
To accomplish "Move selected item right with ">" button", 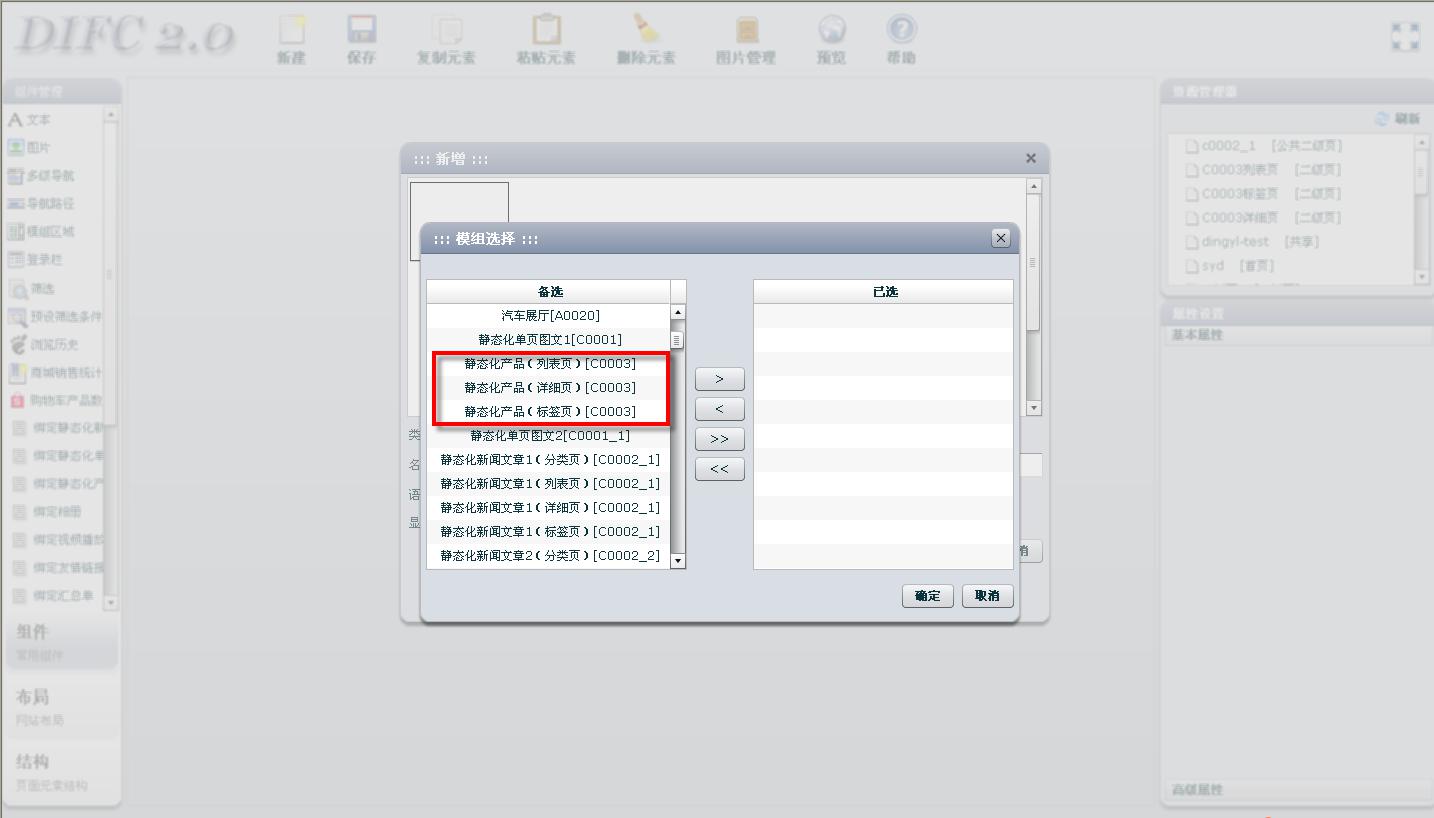I will pyautogui.click(x=719, y=379).
